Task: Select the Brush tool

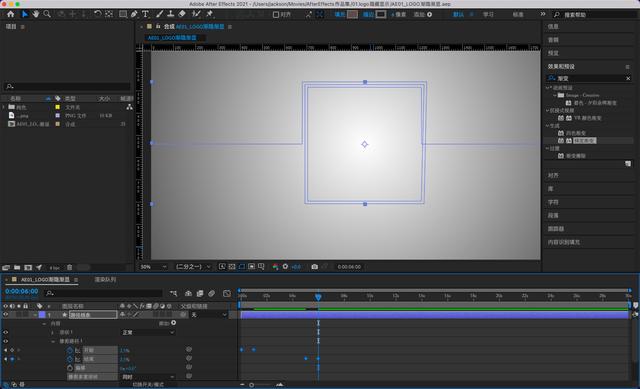Action: click(x=160, y=14)
